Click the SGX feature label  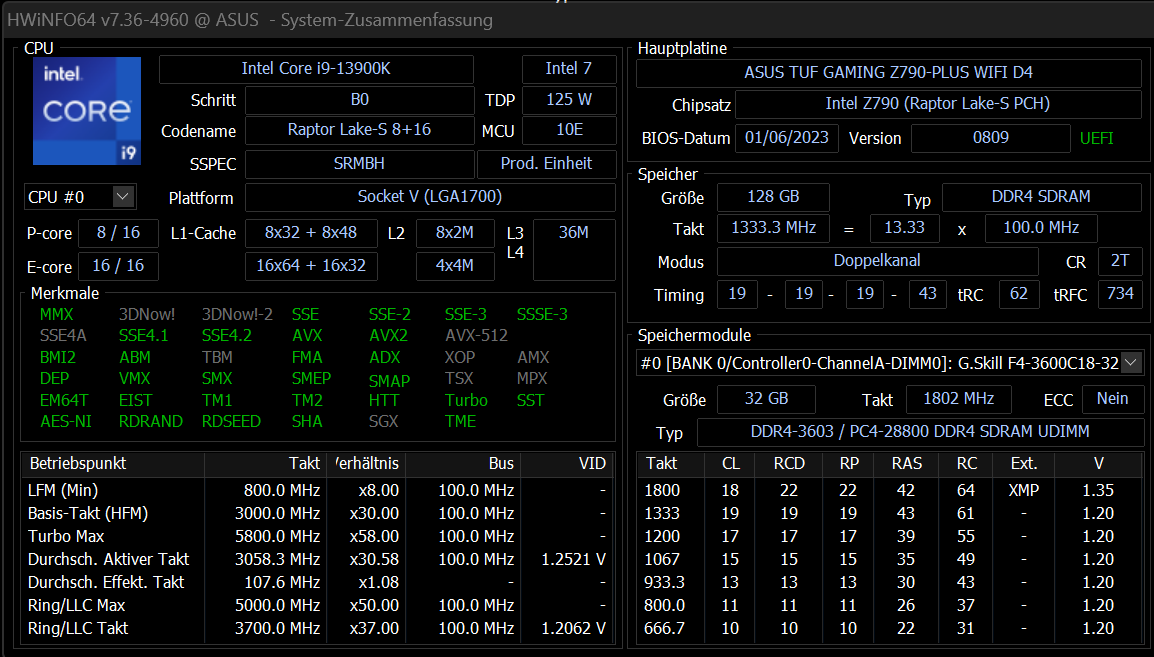tap(383, 422)
